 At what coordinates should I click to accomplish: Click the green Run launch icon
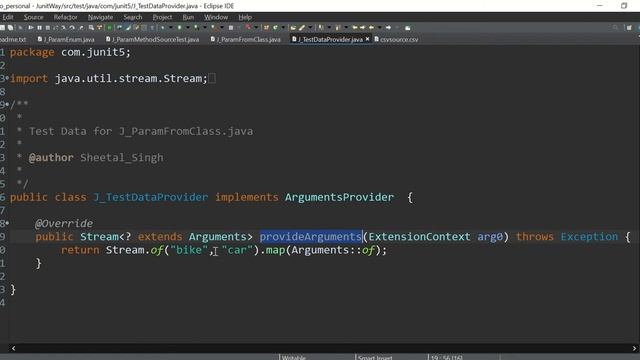click(179, 27)
